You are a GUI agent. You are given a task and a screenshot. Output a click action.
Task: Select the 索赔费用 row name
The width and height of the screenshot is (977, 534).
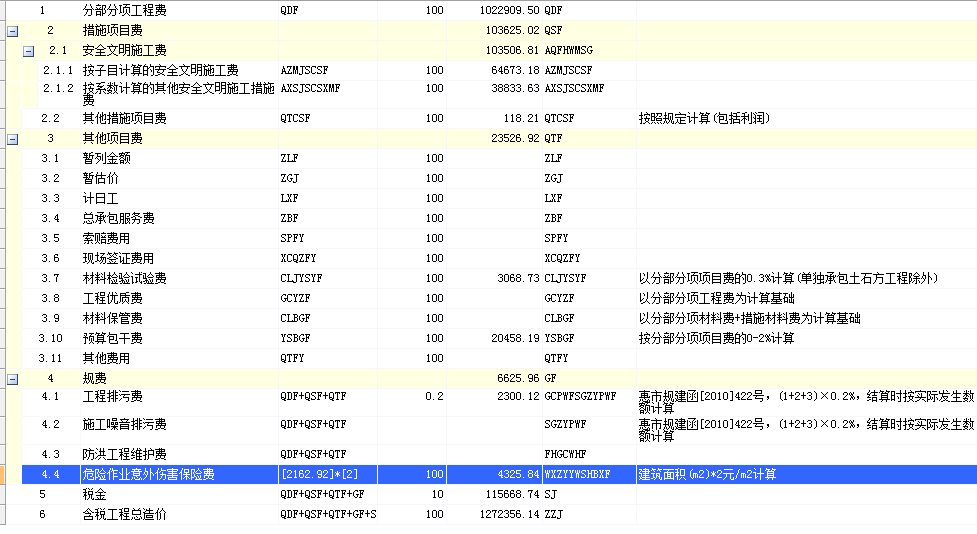click(x=107, y=238)
